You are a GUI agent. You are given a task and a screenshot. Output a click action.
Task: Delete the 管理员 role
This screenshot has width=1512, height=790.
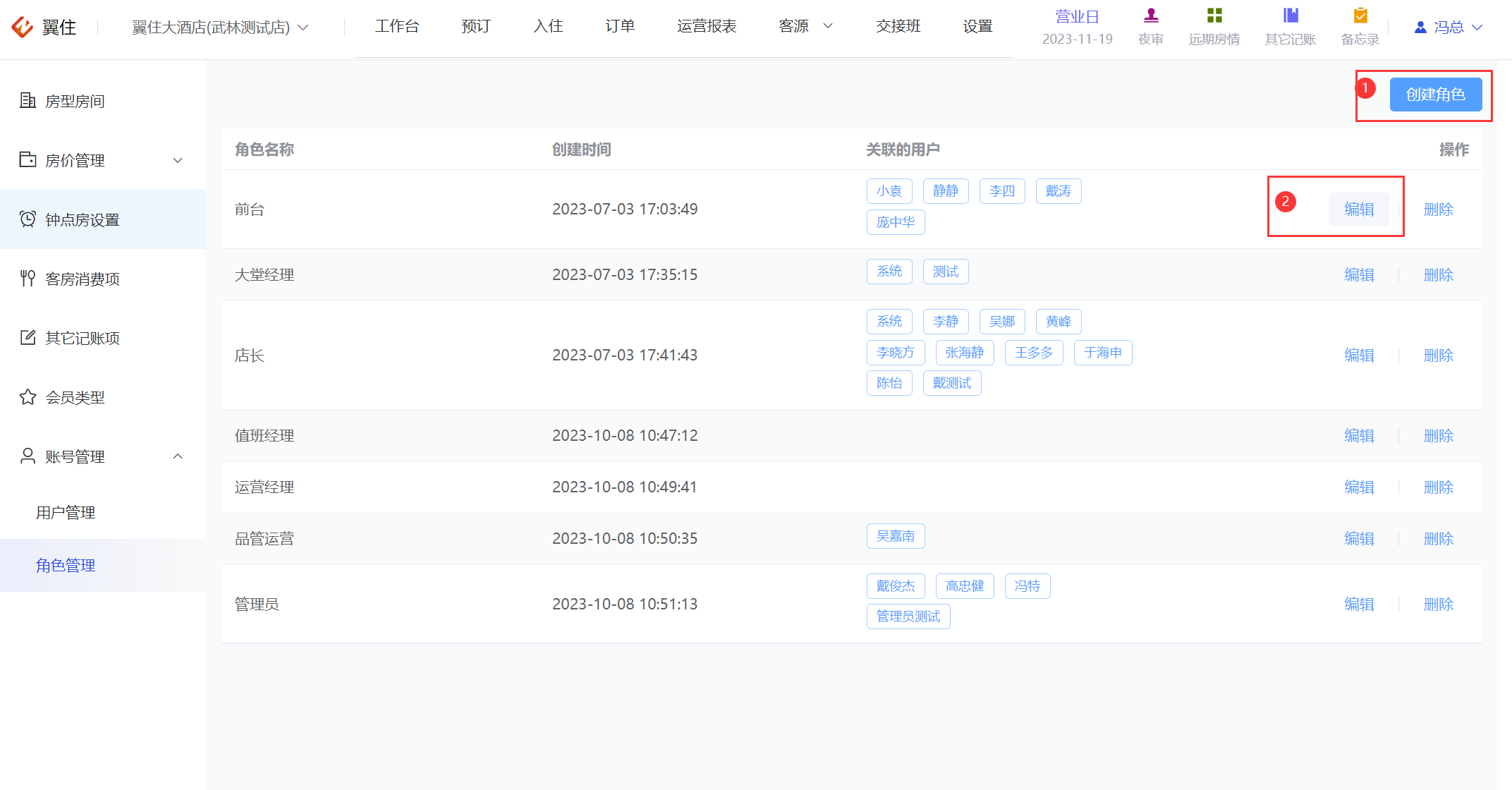coord(1439,604)
